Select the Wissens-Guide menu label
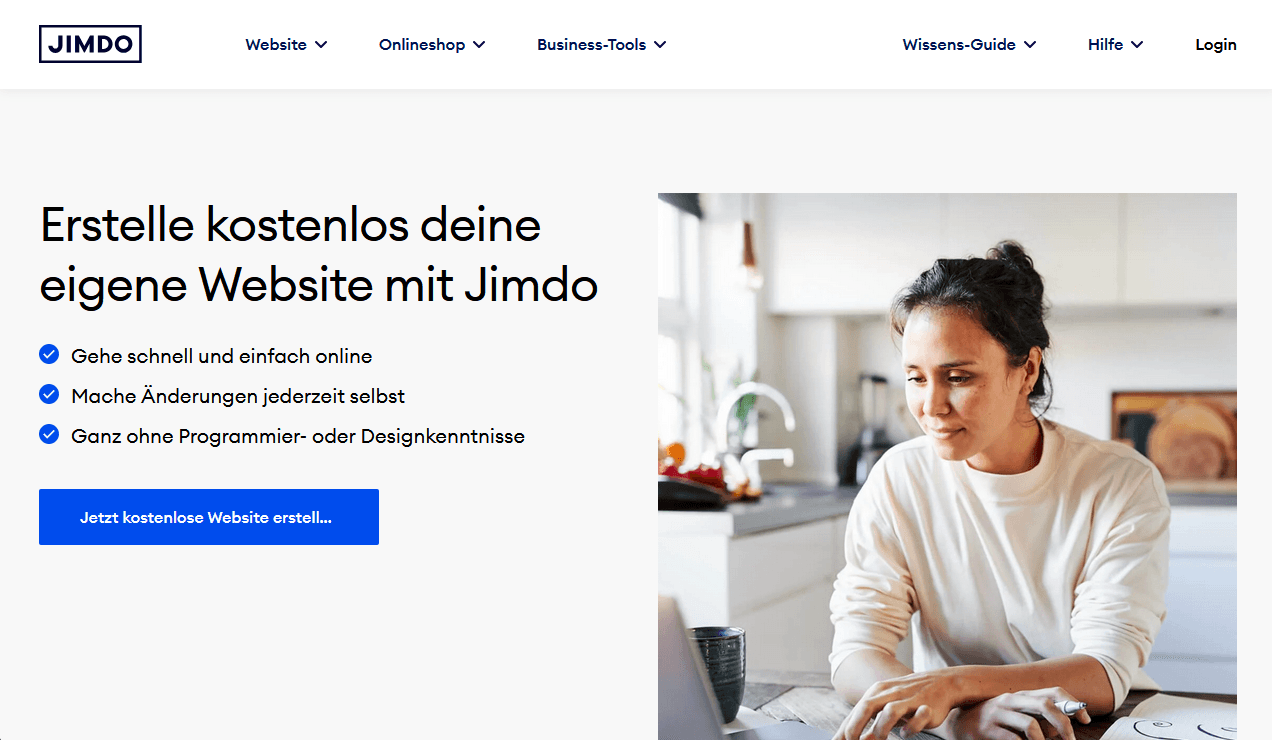 coord(959,44)
